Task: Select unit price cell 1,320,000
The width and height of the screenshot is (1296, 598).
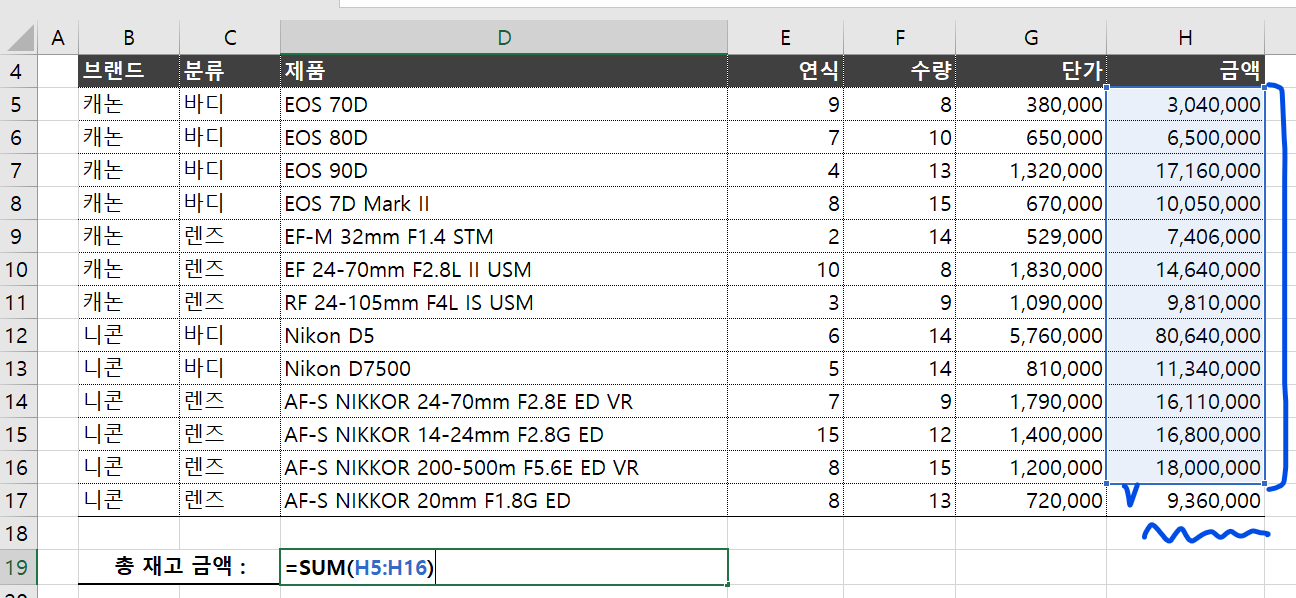Action: coord(1031,170)
